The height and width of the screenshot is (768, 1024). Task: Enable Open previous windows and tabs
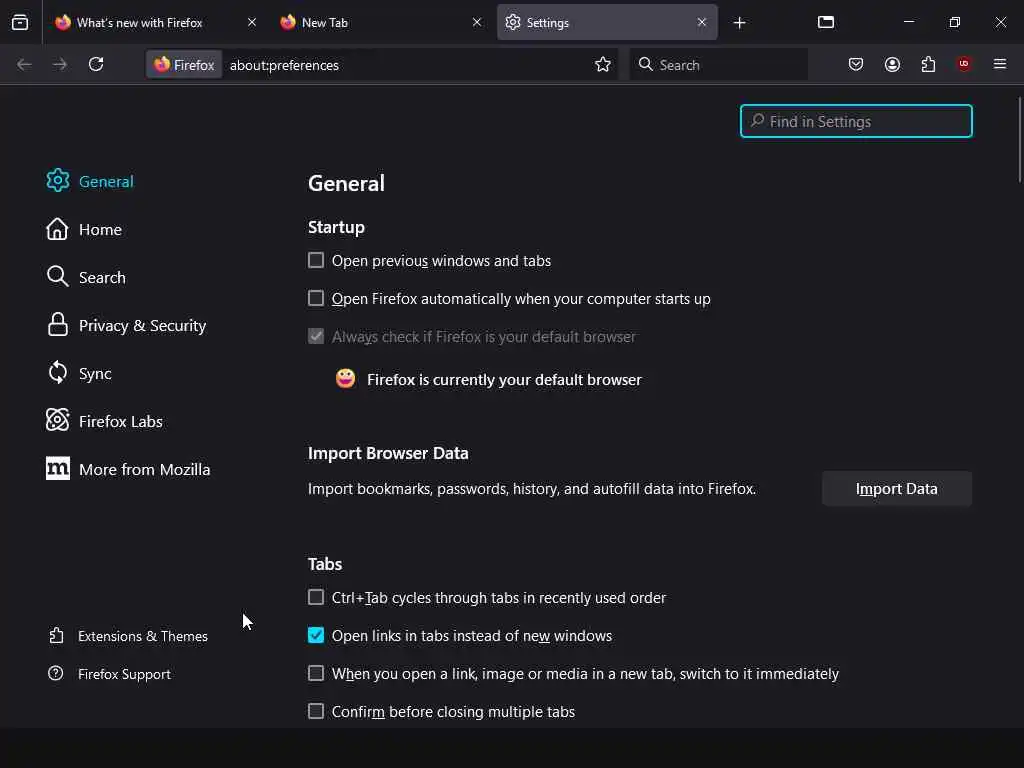point(316,260)
